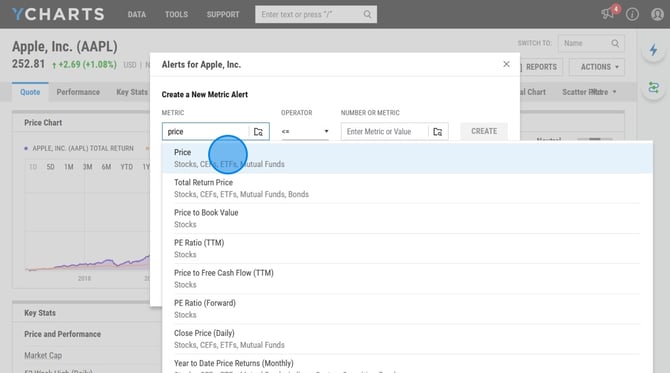
Task: Select the YTD chart range
Action: pyautogui.click(x=126, y=167)
